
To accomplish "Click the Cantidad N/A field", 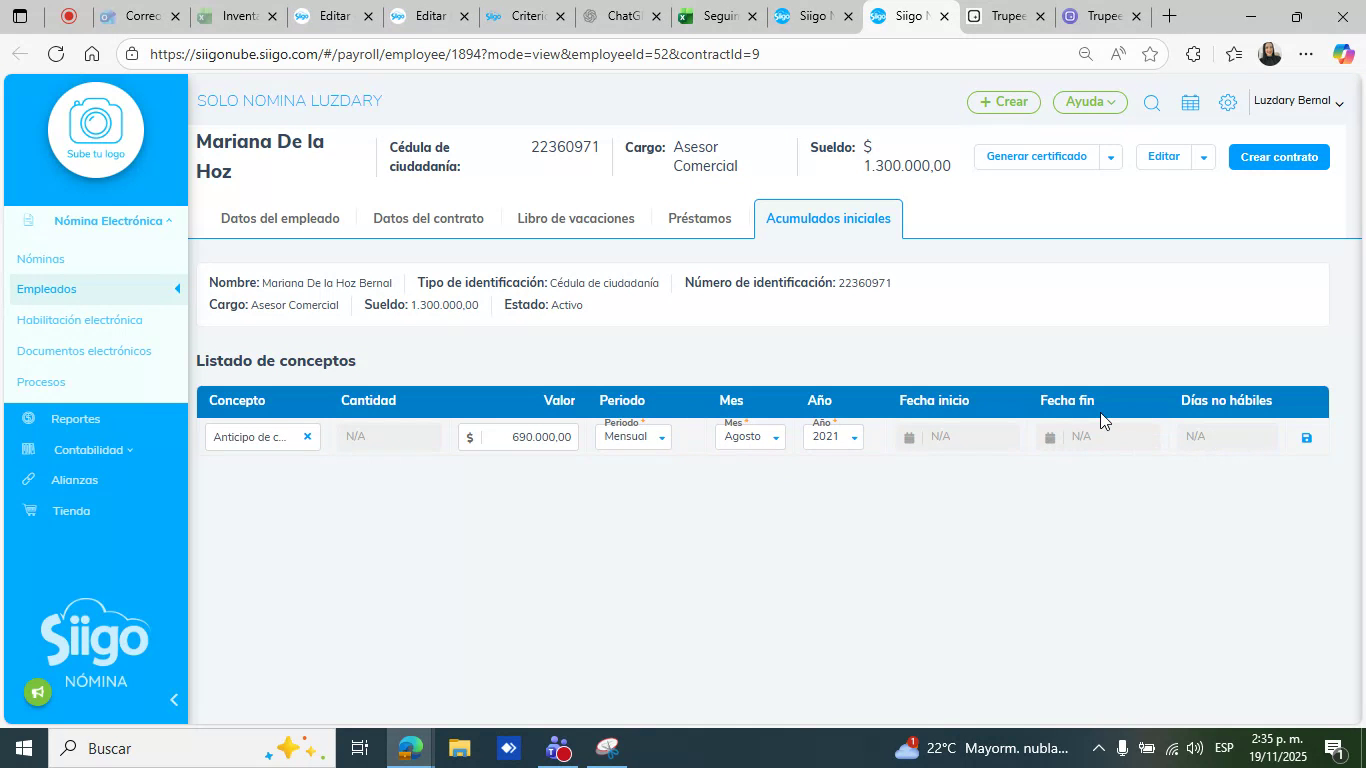I will pos(389,437).
